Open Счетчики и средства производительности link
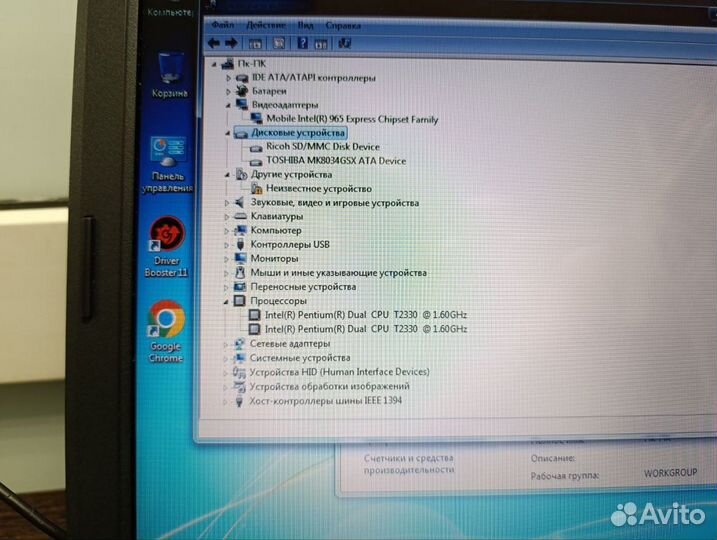This screenshot has width=717, height=540. (409, 464)
